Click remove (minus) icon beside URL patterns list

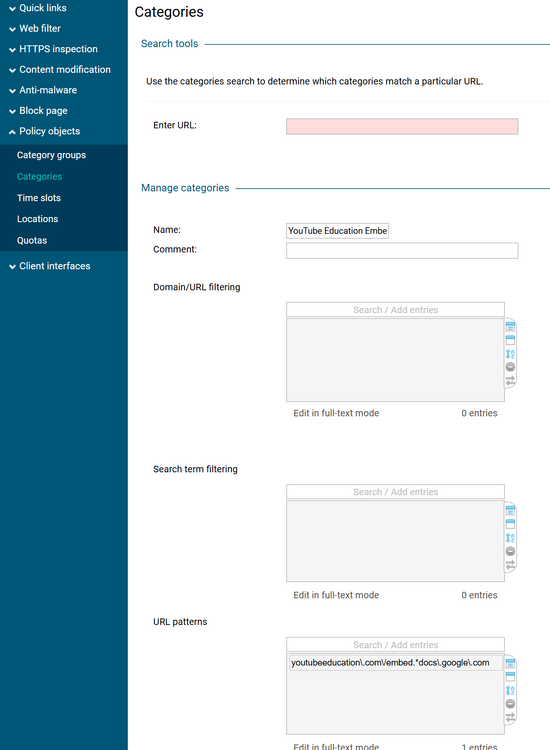pyautogui.click(x=510, y=704)
